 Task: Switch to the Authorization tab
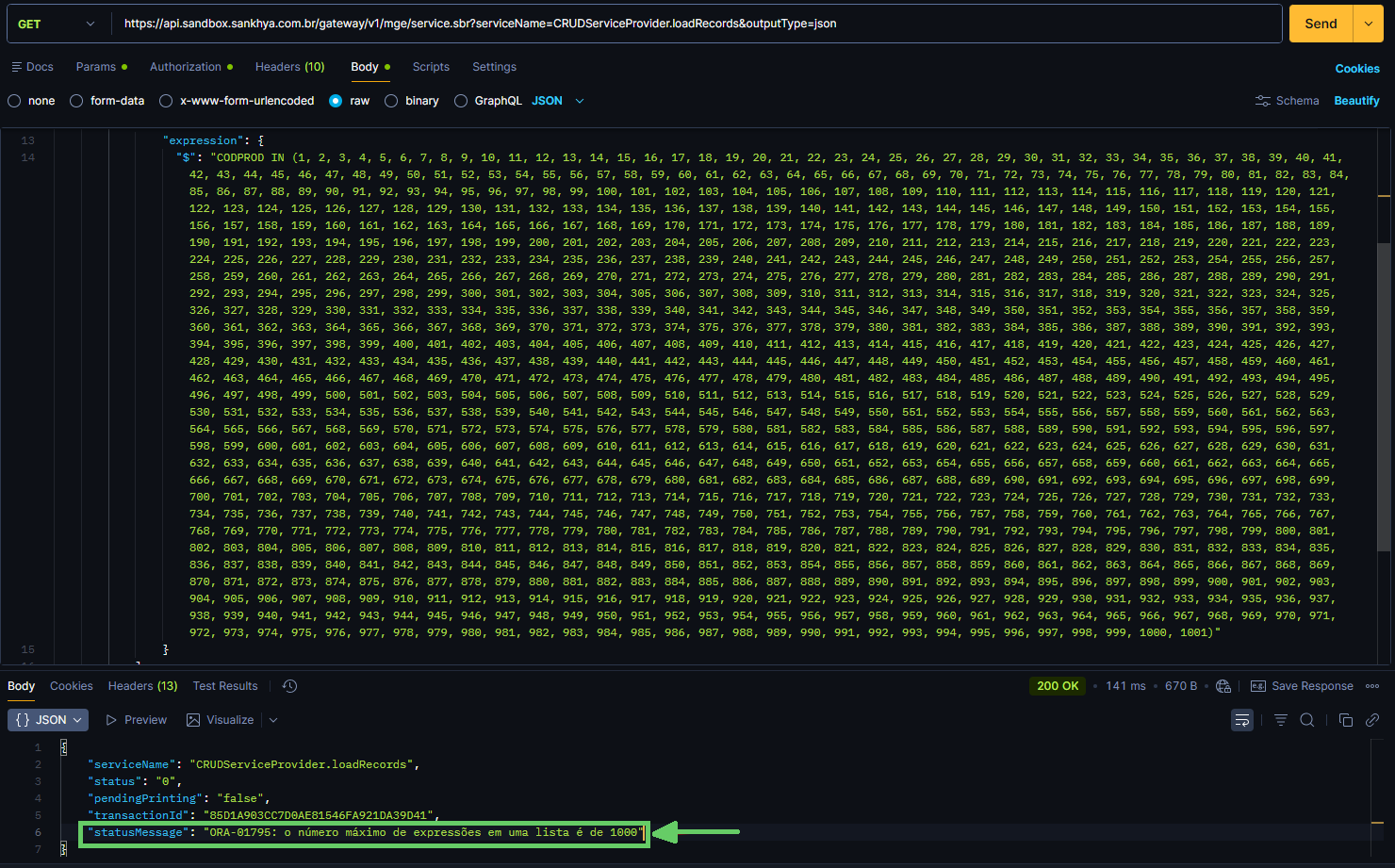pos(191,67)
